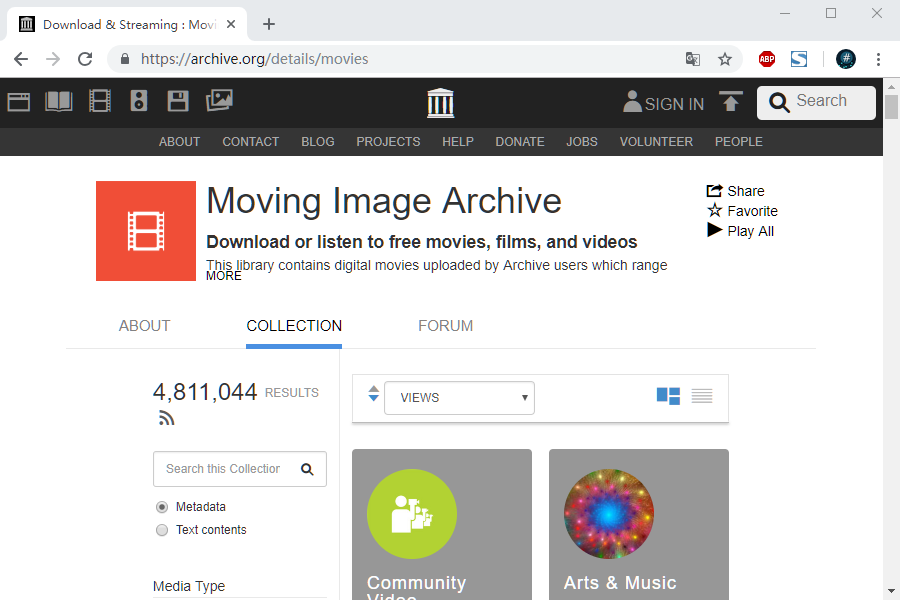Click the Favorite star icon
The image size is (900, 600).
tap(715, 210)
